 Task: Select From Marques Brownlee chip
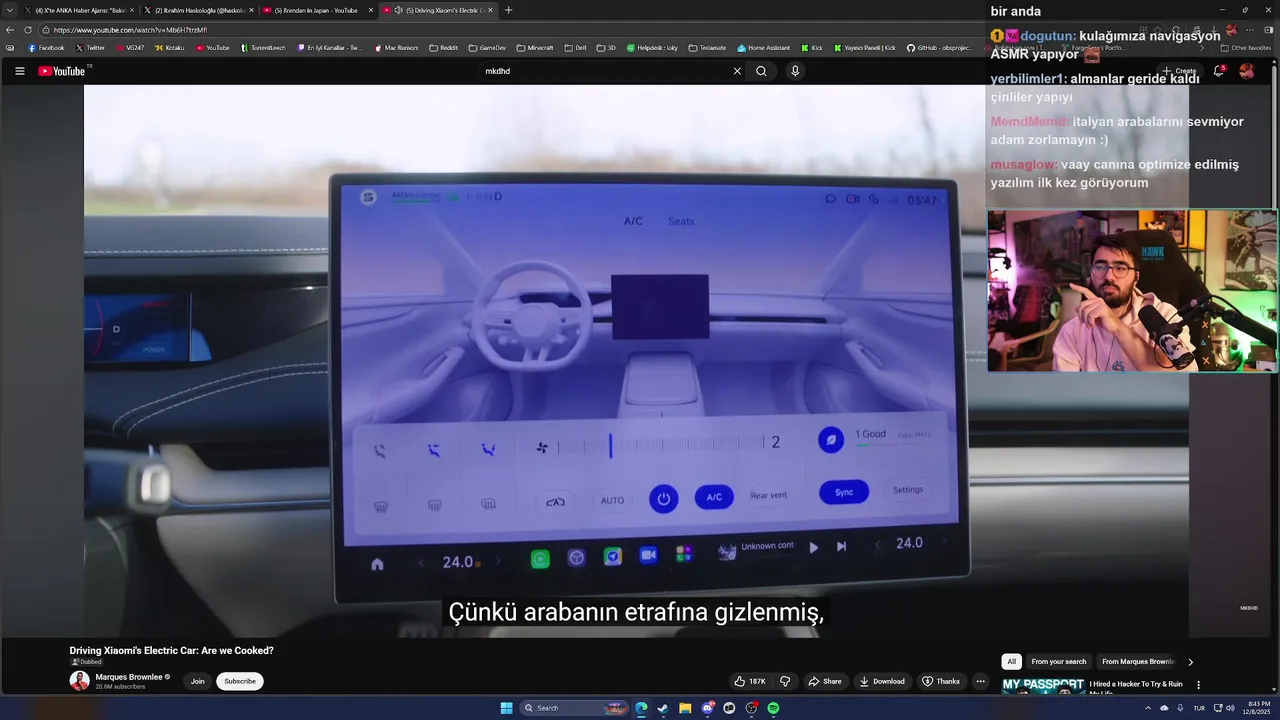[1138, 661]
